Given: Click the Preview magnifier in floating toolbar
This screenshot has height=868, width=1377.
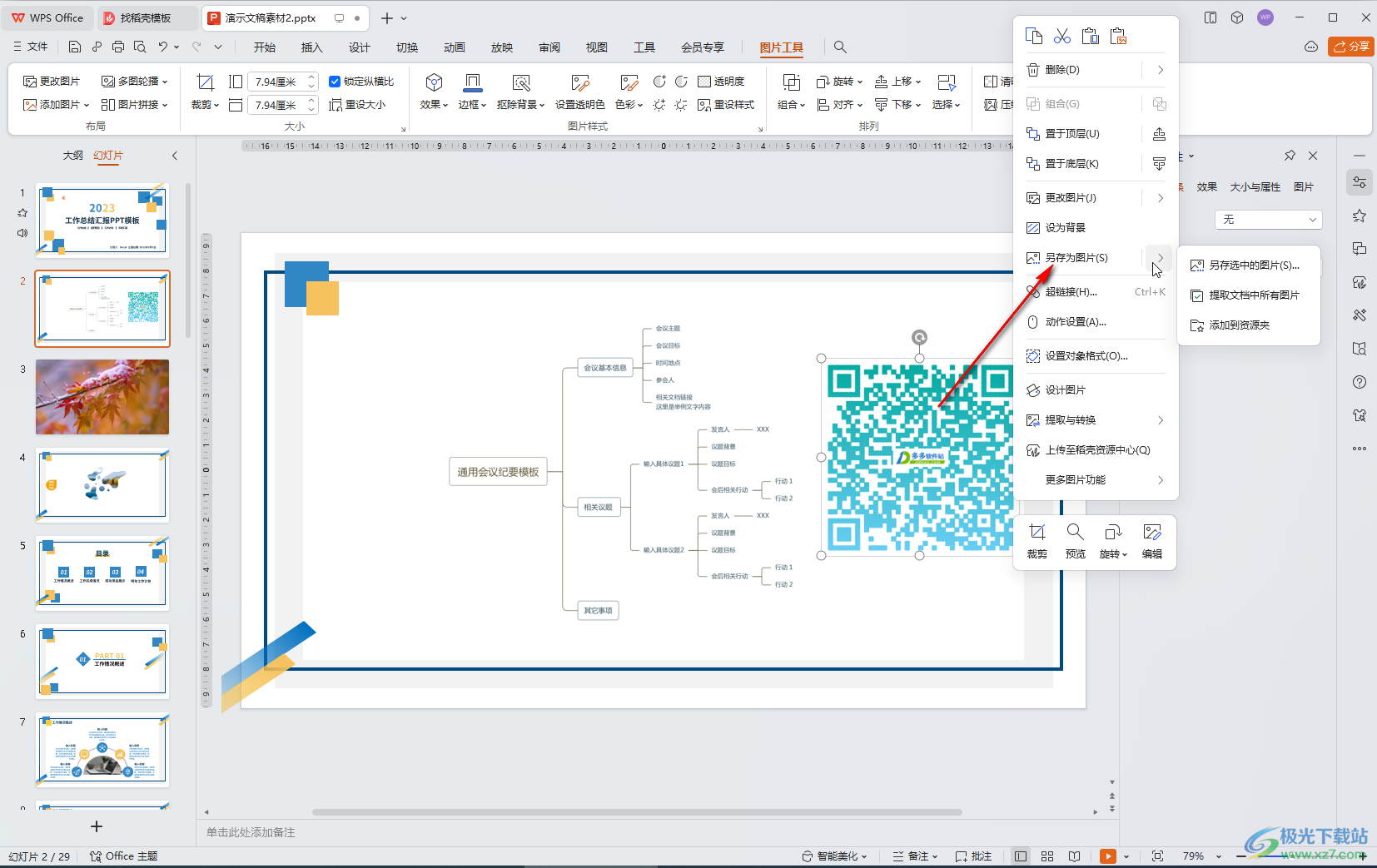Looking at the screenshot, I should [x=1076, y=541].
